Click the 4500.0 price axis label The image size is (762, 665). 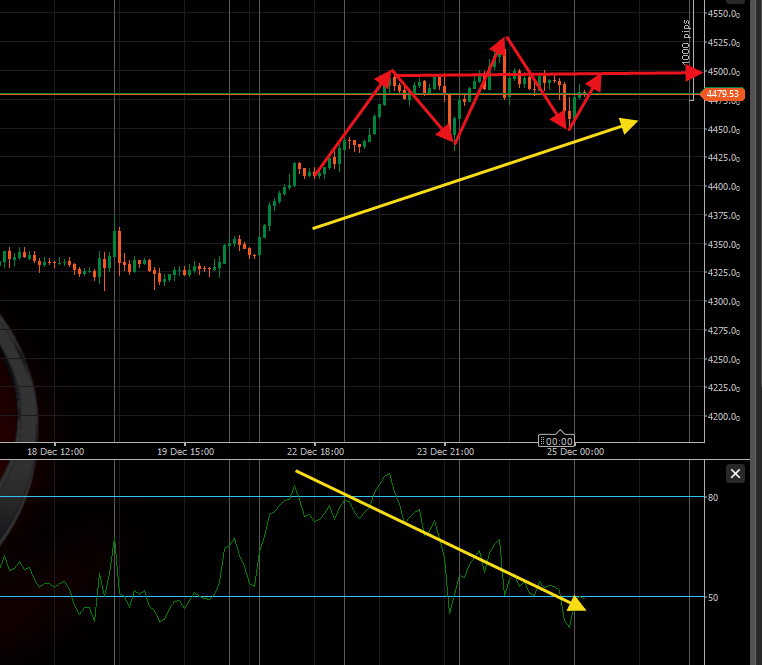(724, 72)
